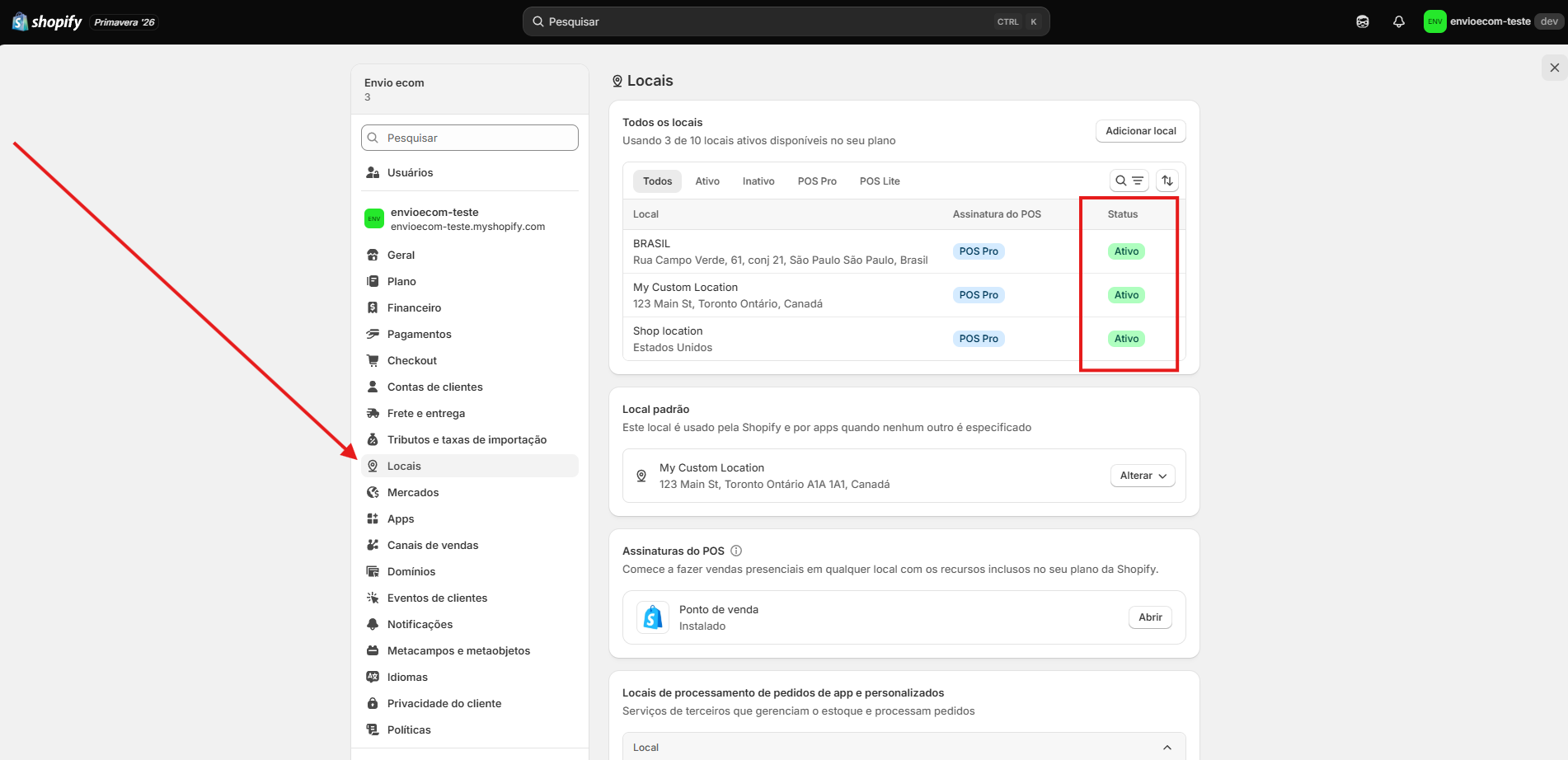Open the Canais de vendas settings
This screenshot has width=1568, height=760.
coord(470,545)
